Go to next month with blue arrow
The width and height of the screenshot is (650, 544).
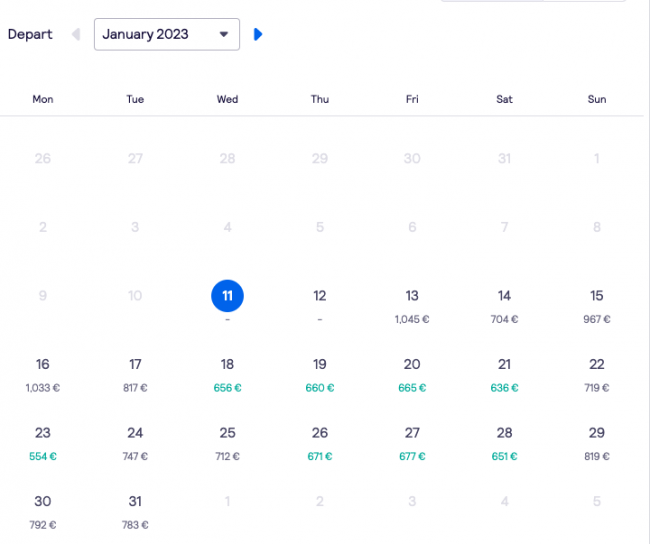[258, 34]
